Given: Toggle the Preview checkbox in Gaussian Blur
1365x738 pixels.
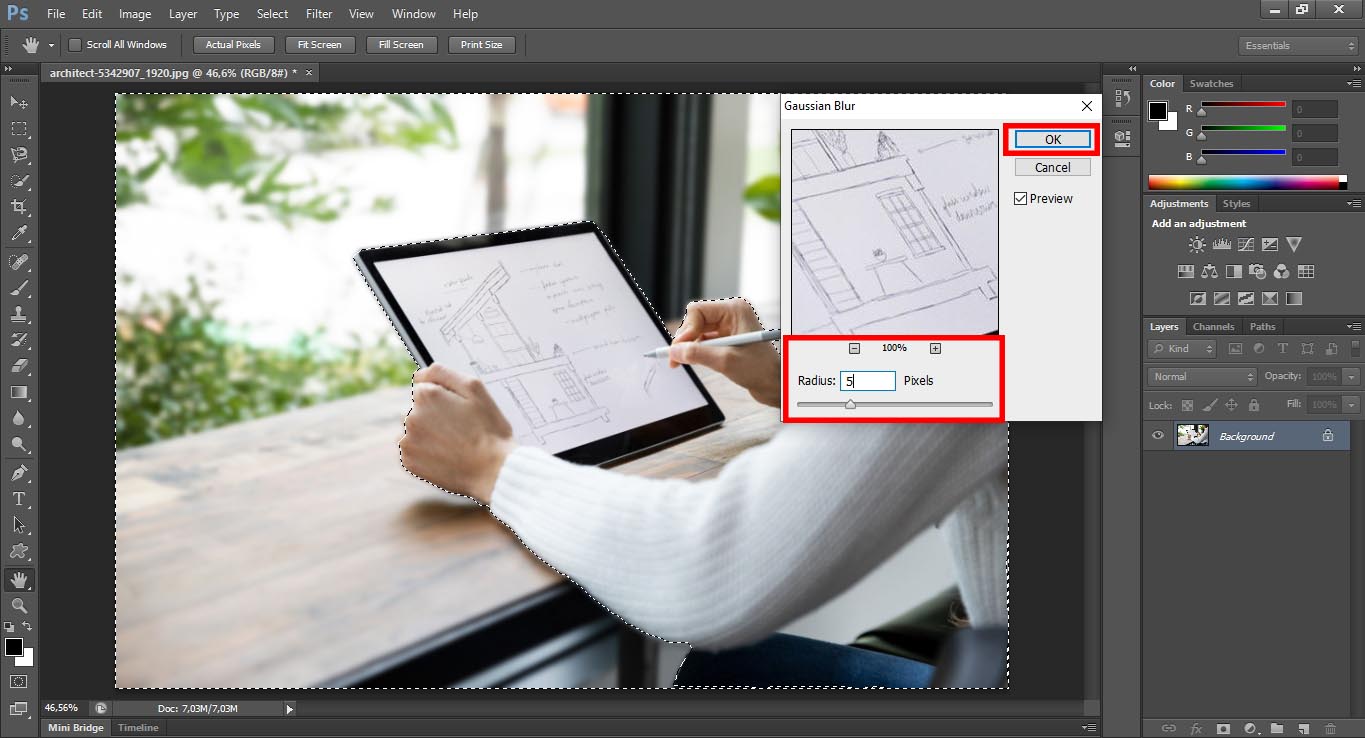Looking at the screenshot, I should pos(1021,198).
